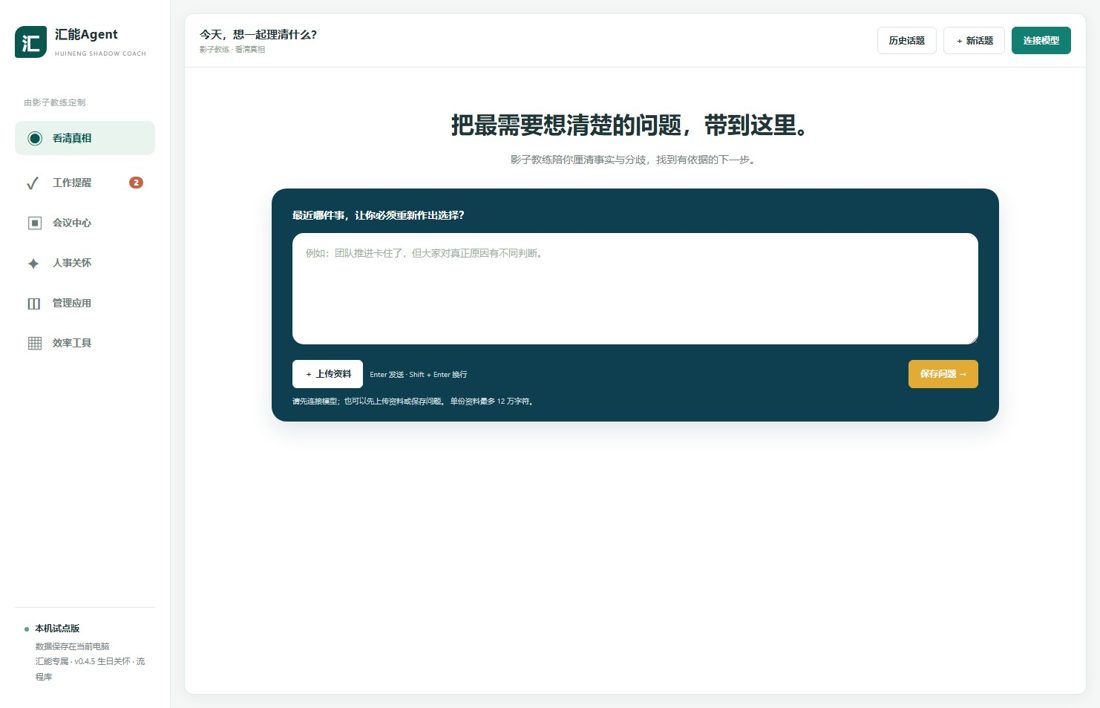Click the heading 今天，想一起理清什么？
Viewport: 1100px width, 708px height.
(x=258, y=34)
